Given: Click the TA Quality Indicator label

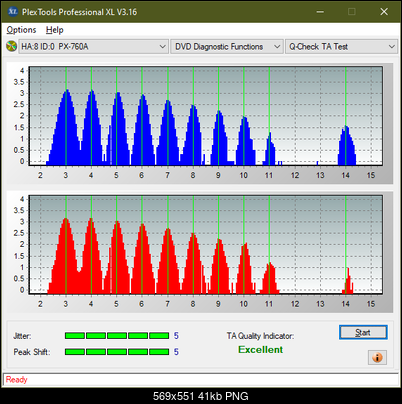Looking at the screenshot, I should [260, 336].
